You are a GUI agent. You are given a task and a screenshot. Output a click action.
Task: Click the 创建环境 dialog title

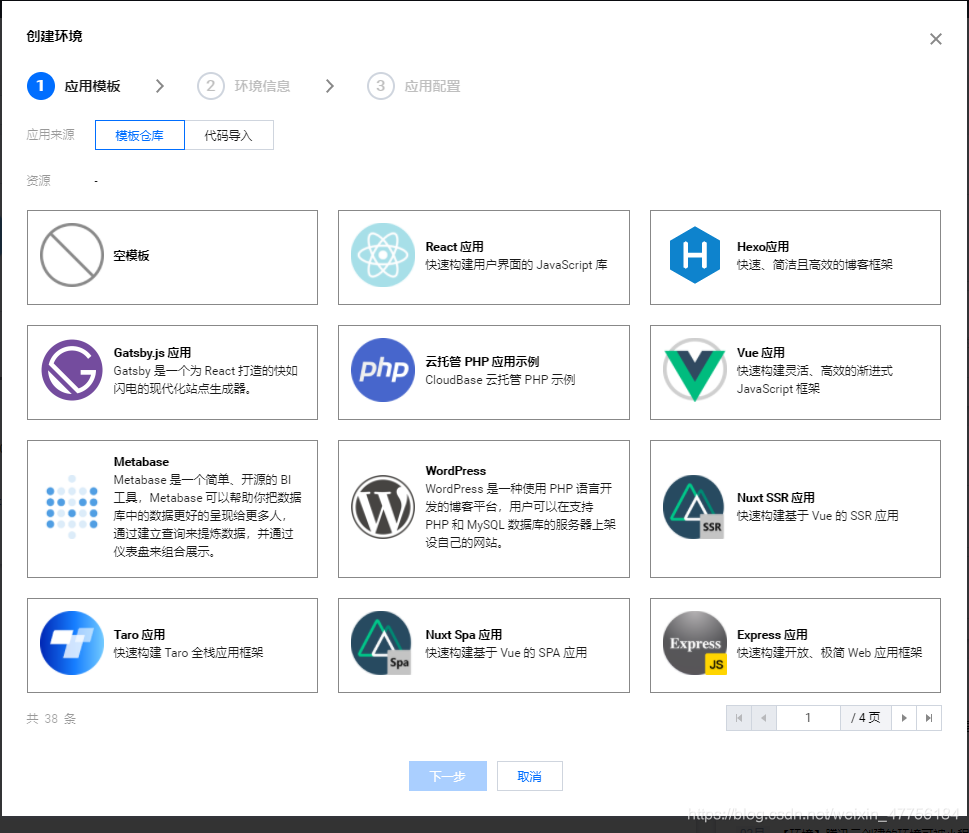54,36
